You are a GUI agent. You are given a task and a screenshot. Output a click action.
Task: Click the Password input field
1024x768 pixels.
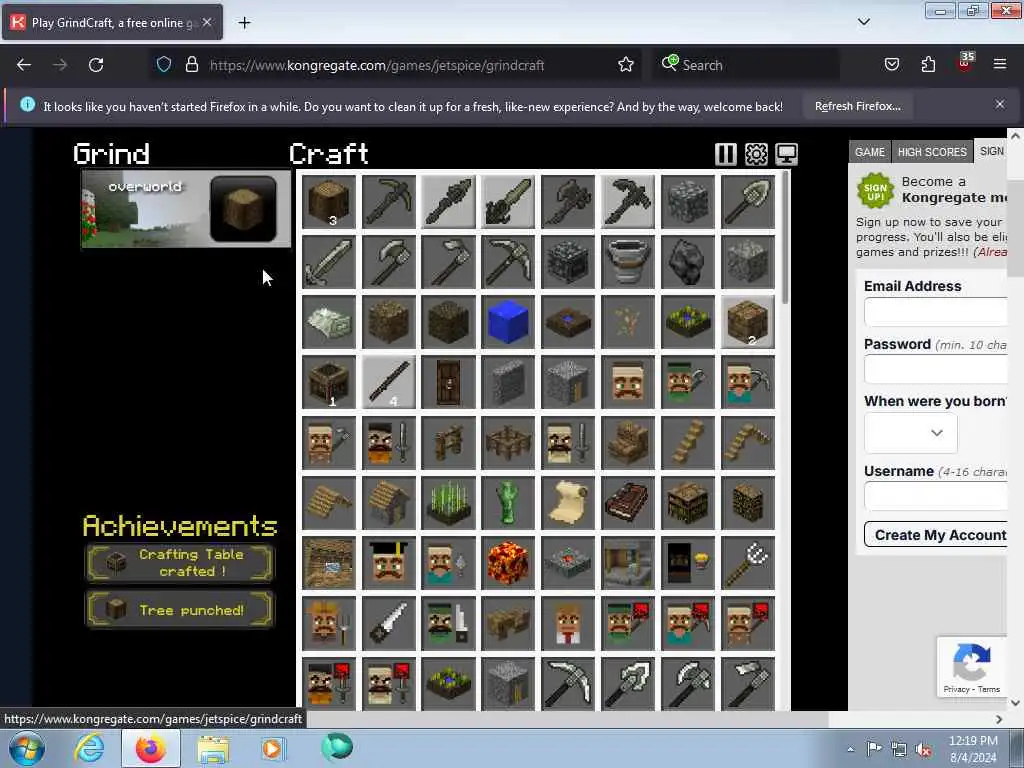(936, 370)
